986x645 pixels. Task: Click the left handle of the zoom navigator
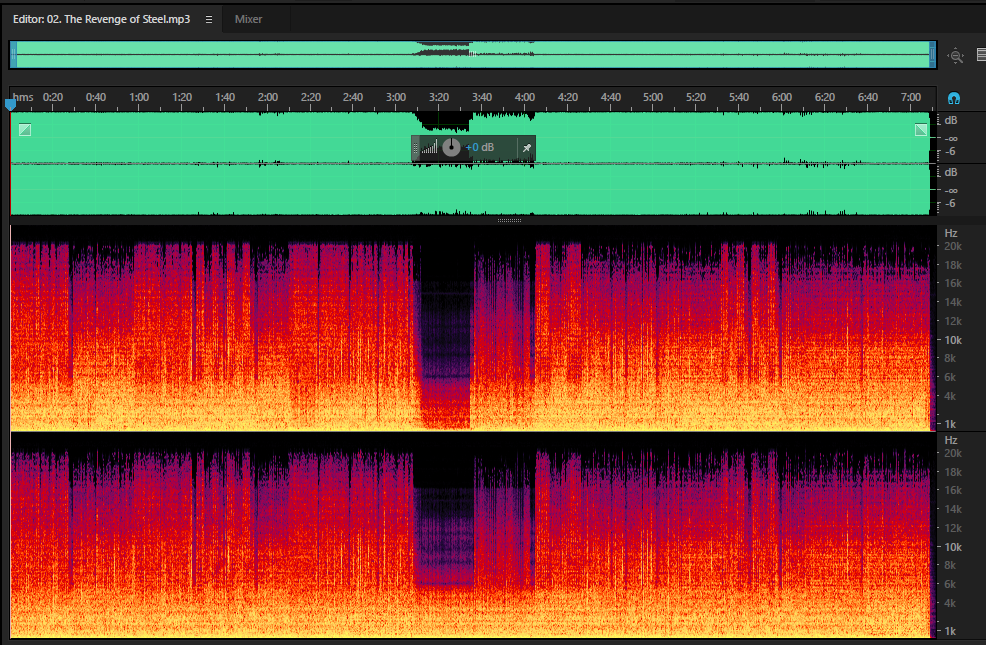click(x=13, y=55)
